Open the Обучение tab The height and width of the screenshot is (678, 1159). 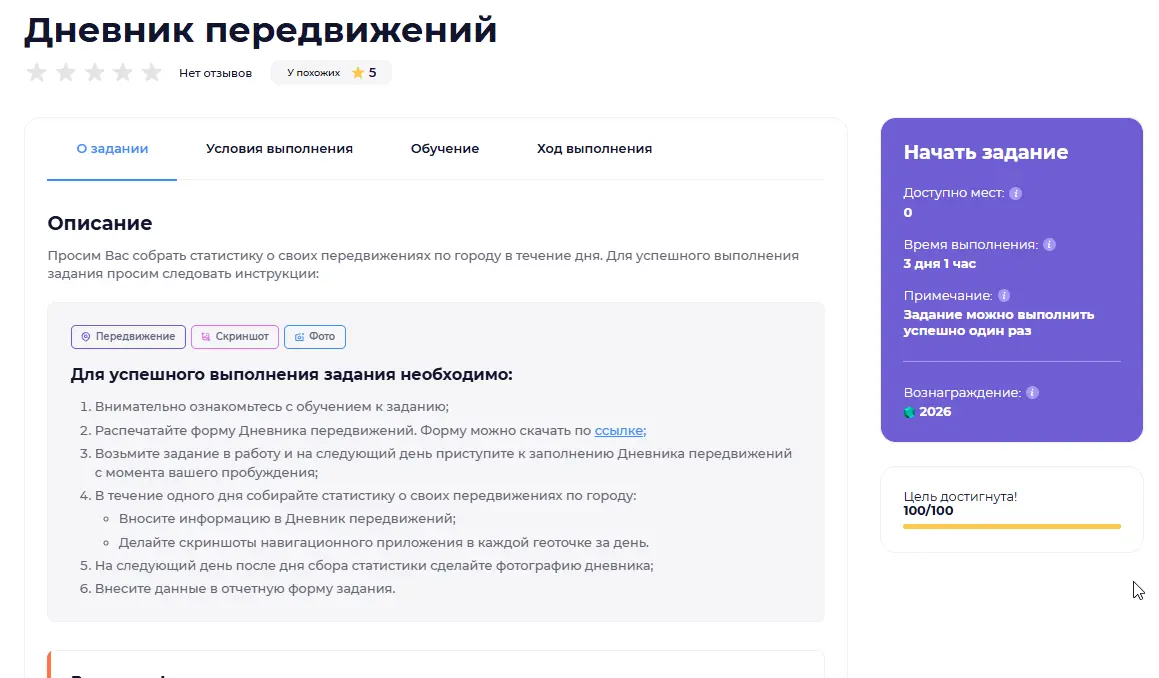tap(445, 149)
